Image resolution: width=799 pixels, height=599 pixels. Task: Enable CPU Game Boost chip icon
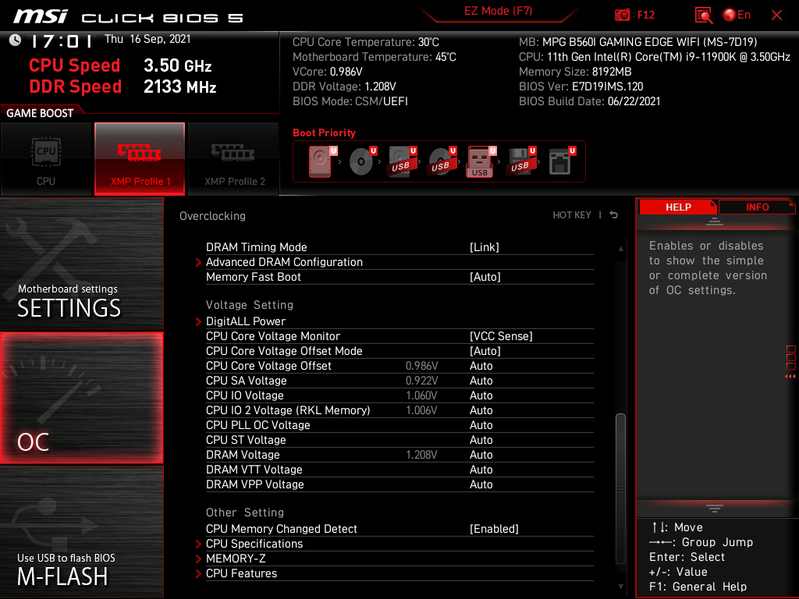46,159
